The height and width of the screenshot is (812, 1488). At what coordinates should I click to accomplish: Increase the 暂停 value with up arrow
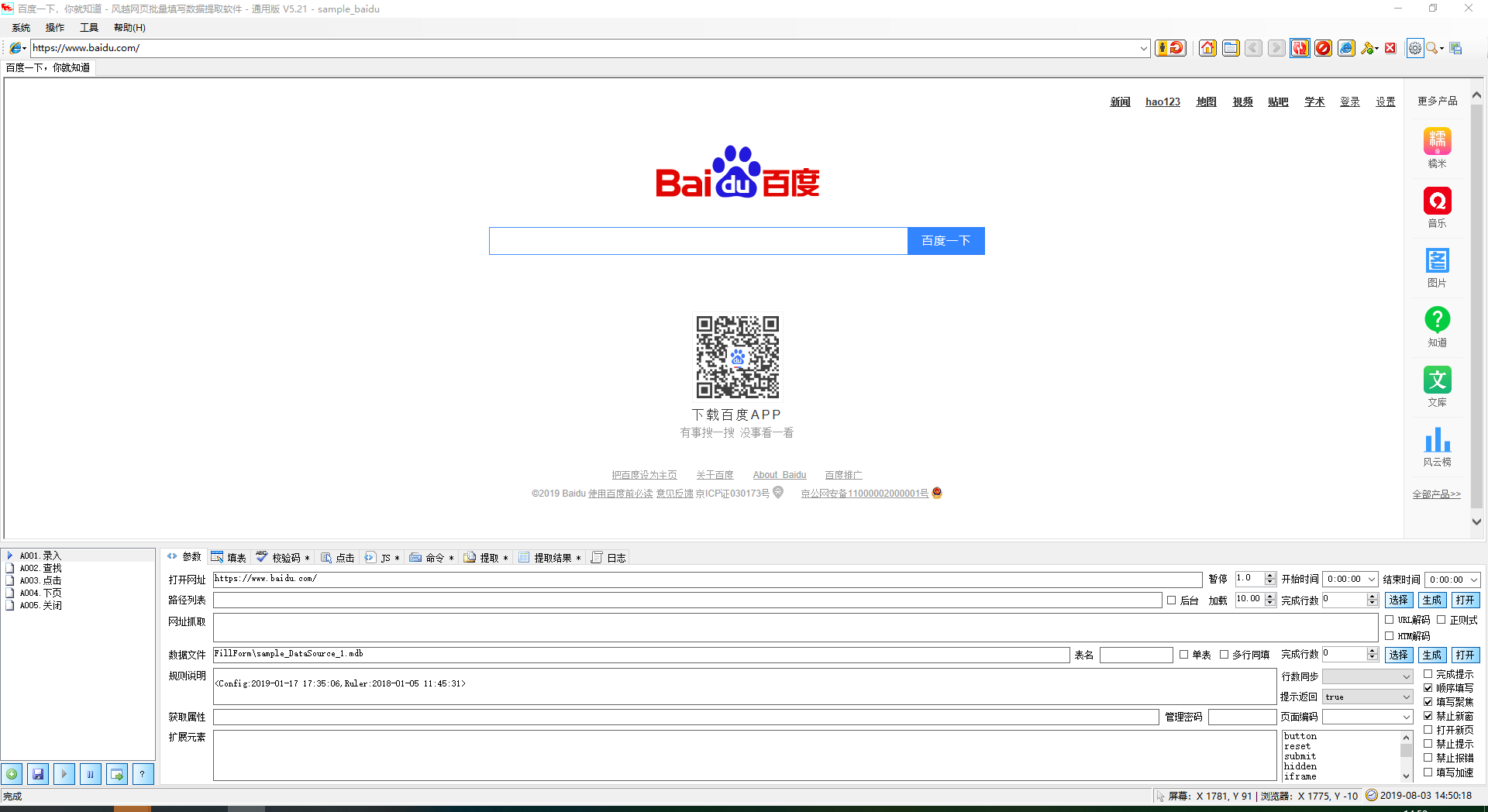pos(1269,576)
